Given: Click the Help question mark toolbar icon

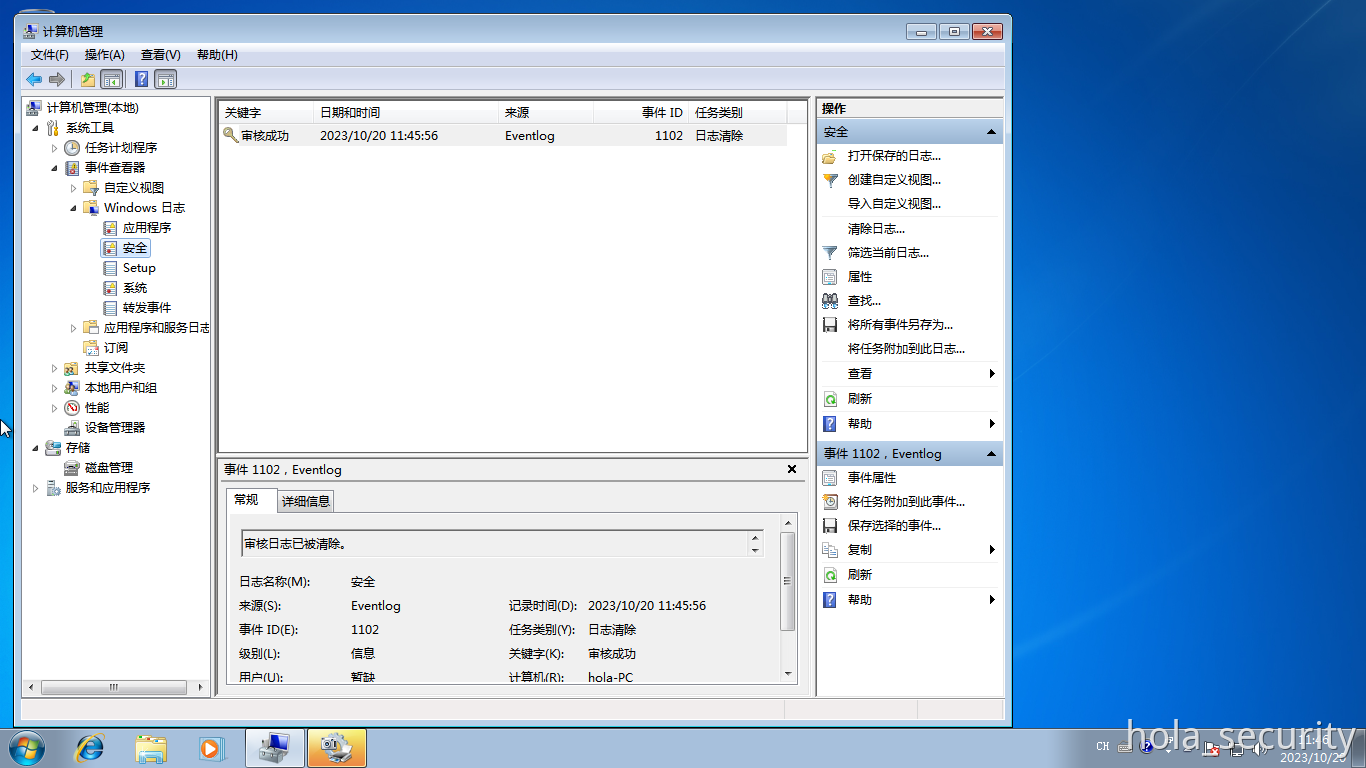Looking at the screenshot, I should [x=141, y=80].
